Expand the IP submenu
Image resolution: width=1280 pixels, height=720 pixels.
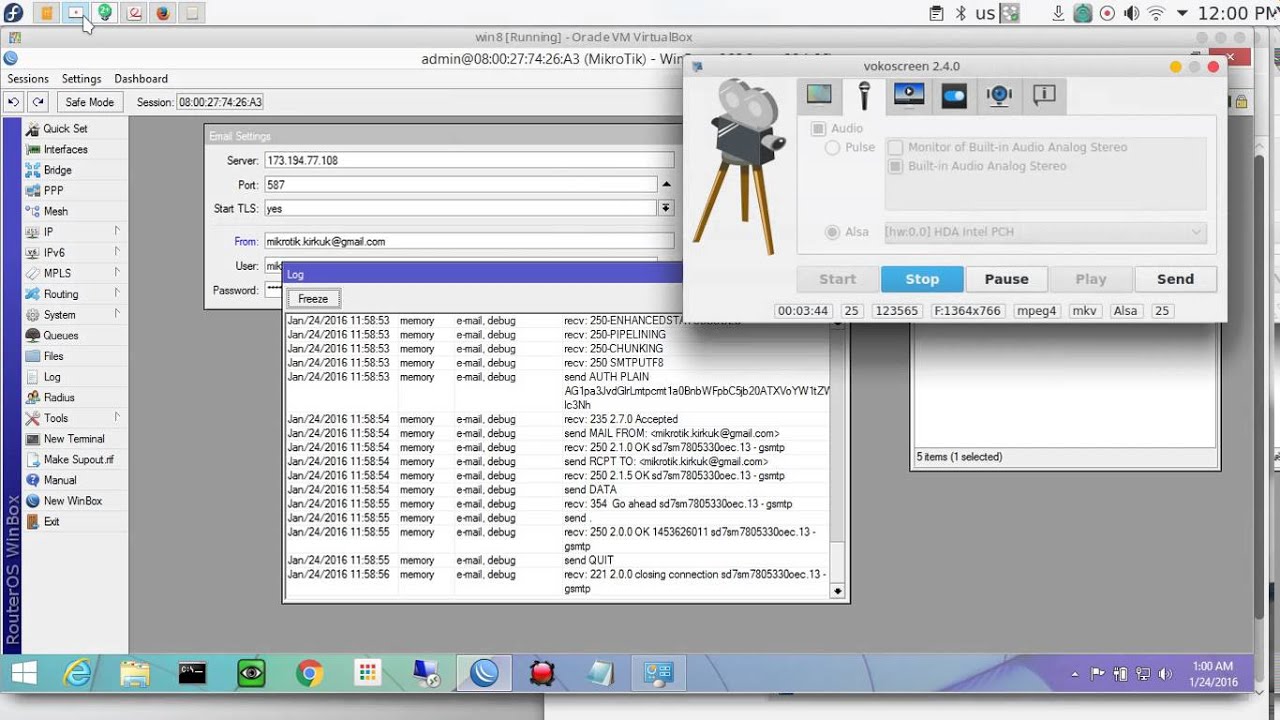(116, 231)
